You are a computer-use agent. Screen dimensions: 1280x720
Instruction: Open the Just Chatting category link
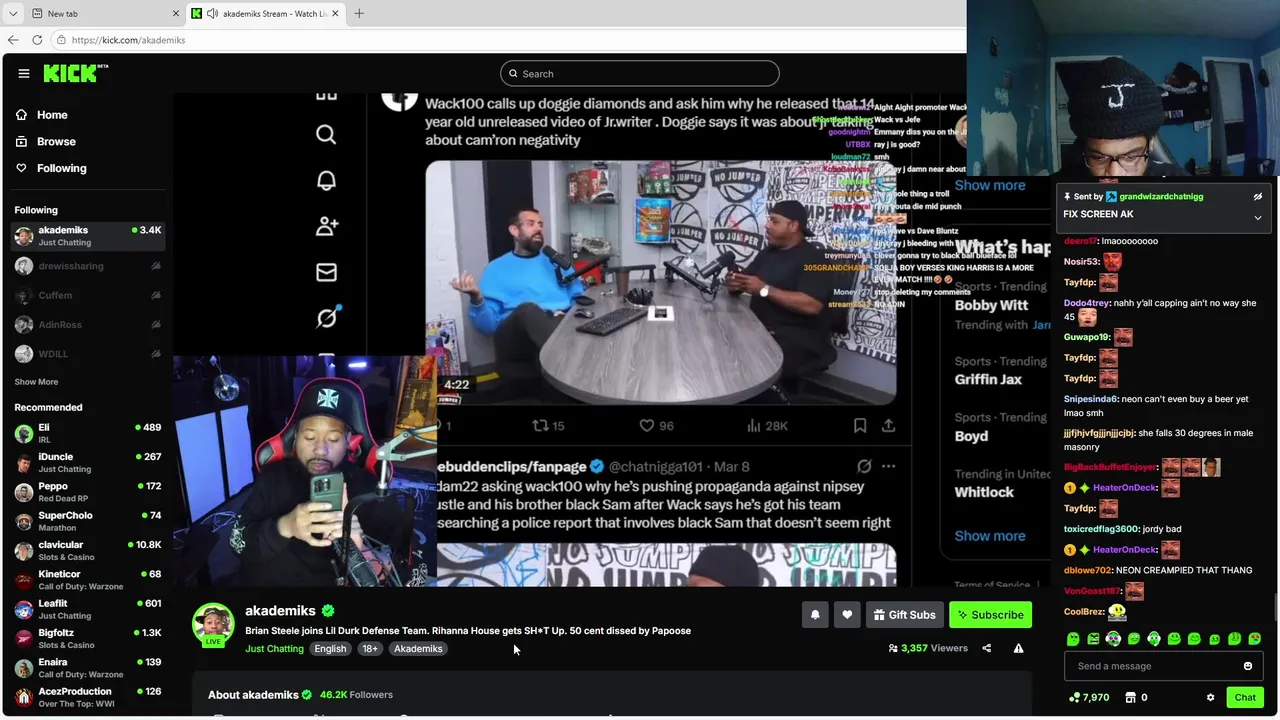(274, 649)
